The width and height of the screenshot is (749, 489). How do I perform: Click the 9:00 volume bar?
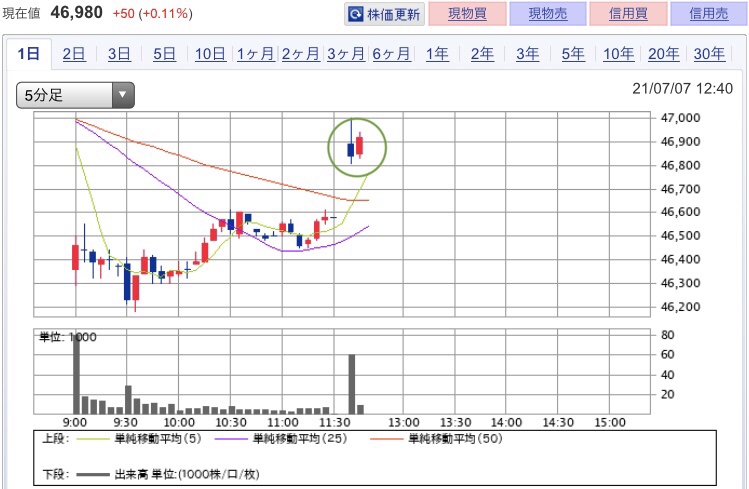coord(76,373)
